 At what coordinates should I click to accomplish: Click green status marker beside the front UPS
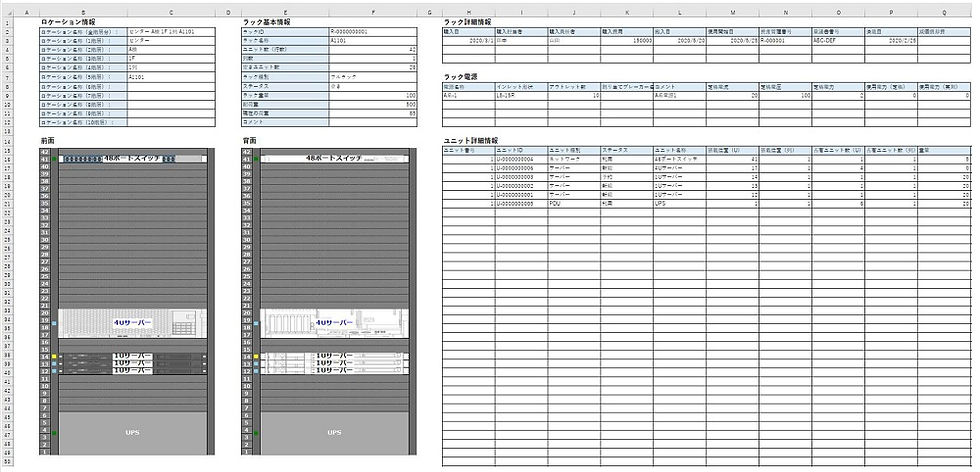54,433
